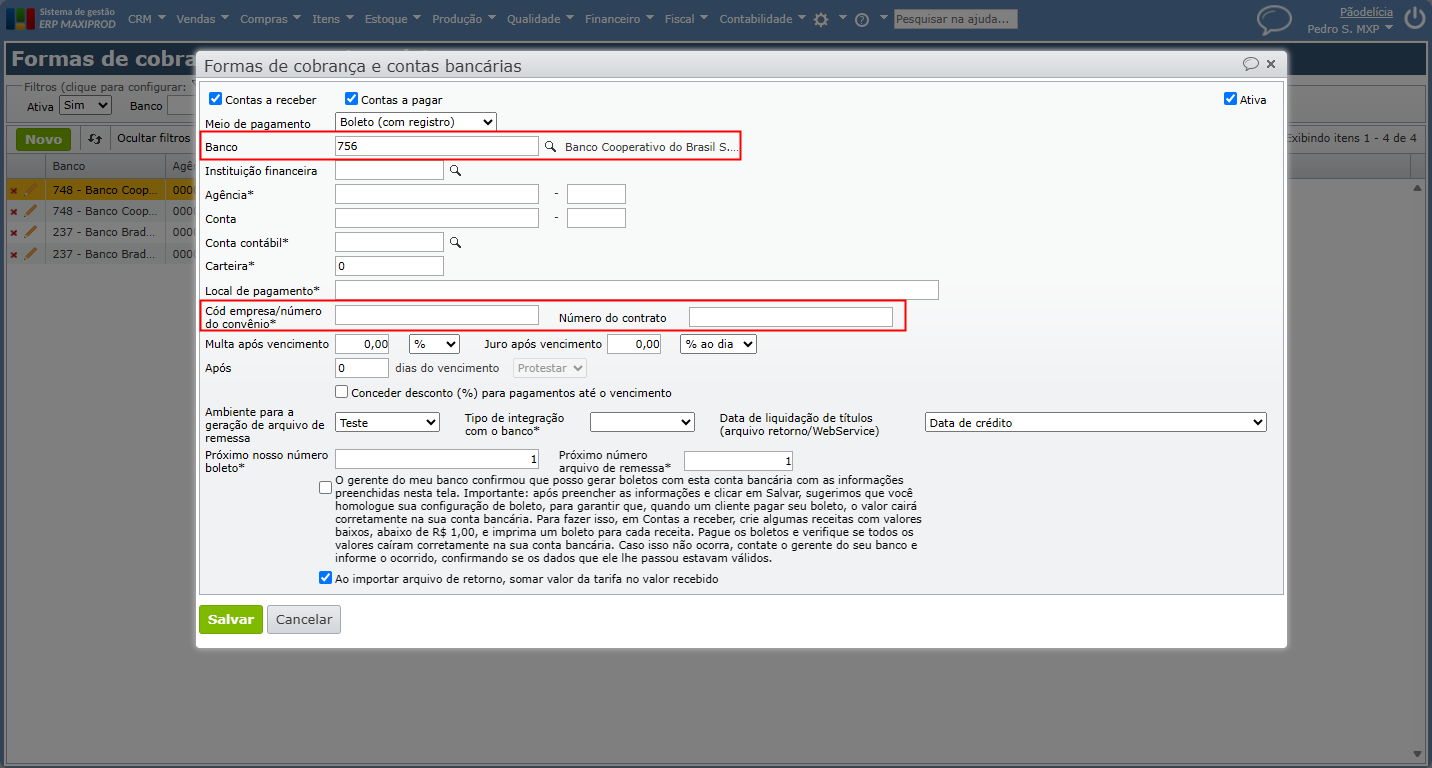Check the bank manager confirmation checkbox
The width and height of the screenshot is (1432, 768).
[x=325, y=488]
